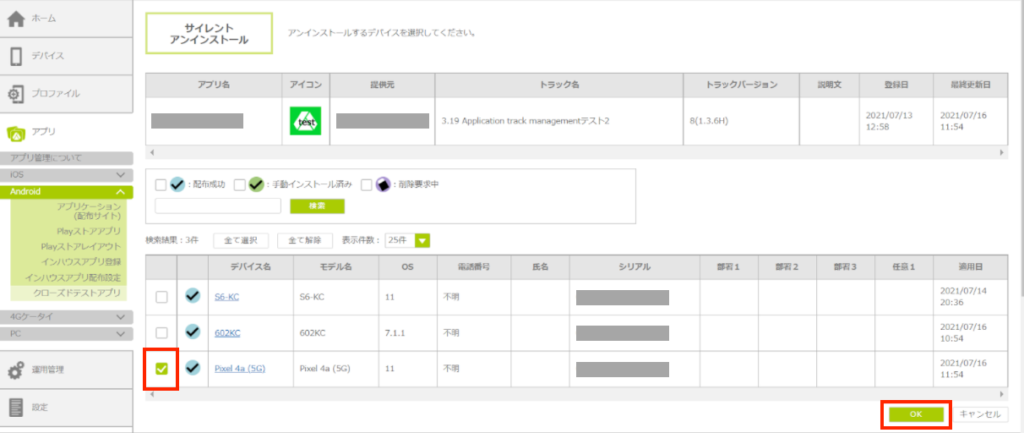Open the Settings document icon in sidebar
Image resolution: width=1024 pixels, height=433 pixels.
[x=16, y=407]
